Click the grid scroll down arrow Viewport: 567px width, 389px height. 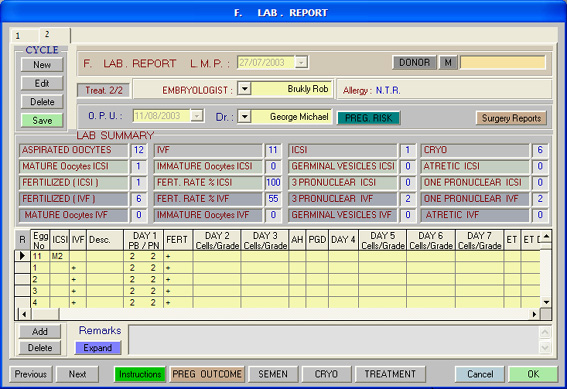[546, 302]
